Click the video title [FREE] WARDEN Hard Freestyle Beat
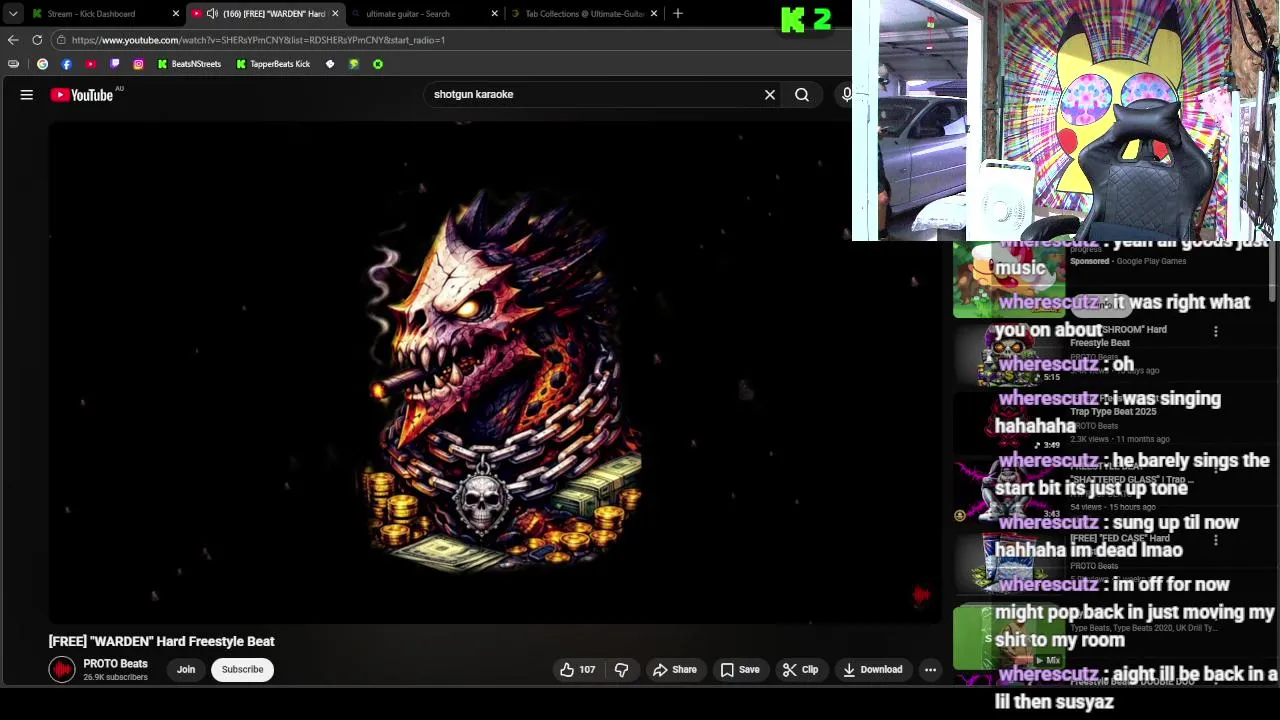Viewport: 1280px width, 720px height. [x=162, y=641]
